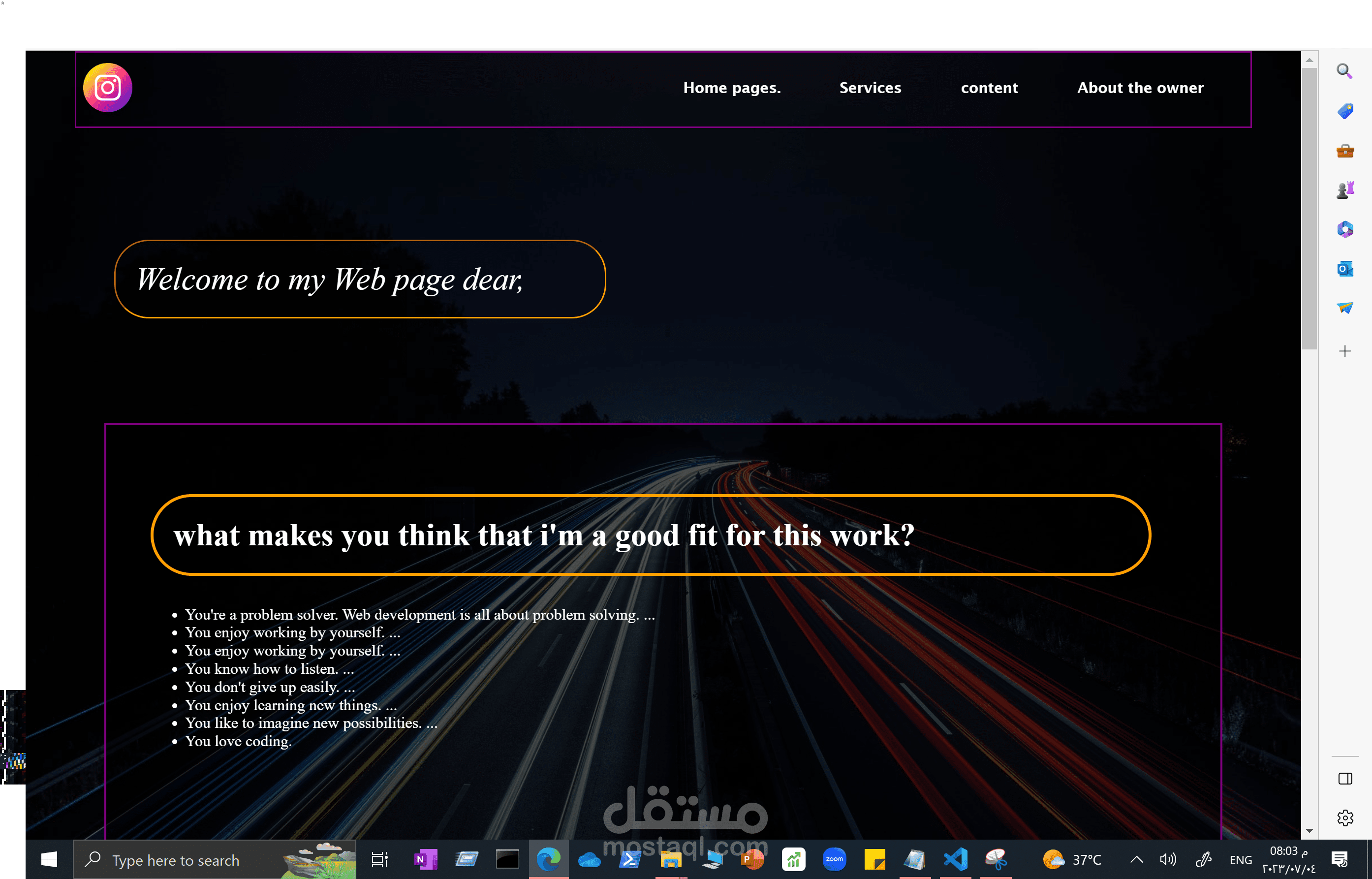Open the Shopping tag sidebar icon
The width and height of the screenshot is (1372, 879).
tap(1344, 111)
